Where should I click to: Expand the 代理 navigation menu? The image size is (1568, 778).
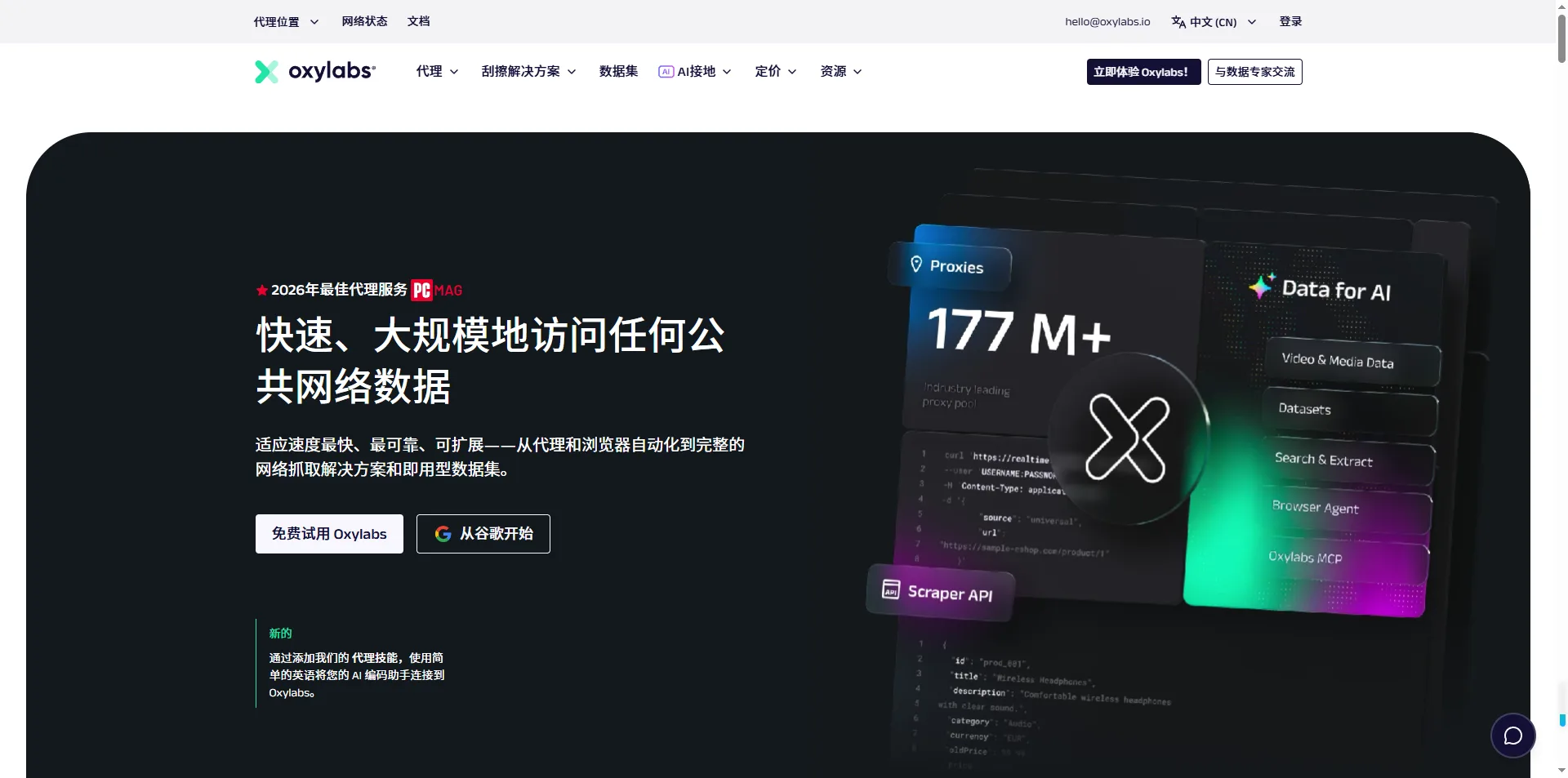click(x=437, y=72)
